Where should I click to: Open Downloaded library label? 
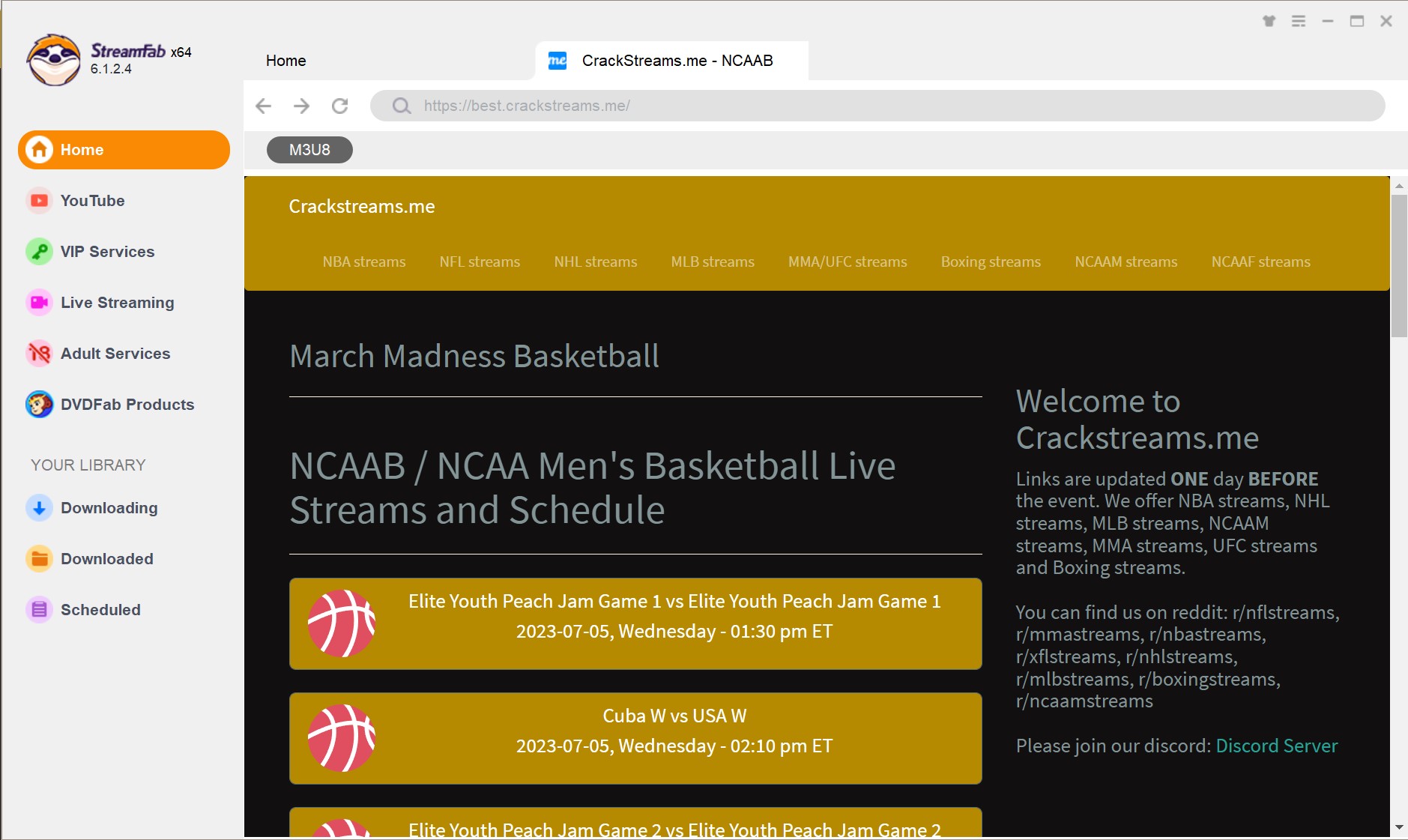pyautogui.click(x=107, y=559)
